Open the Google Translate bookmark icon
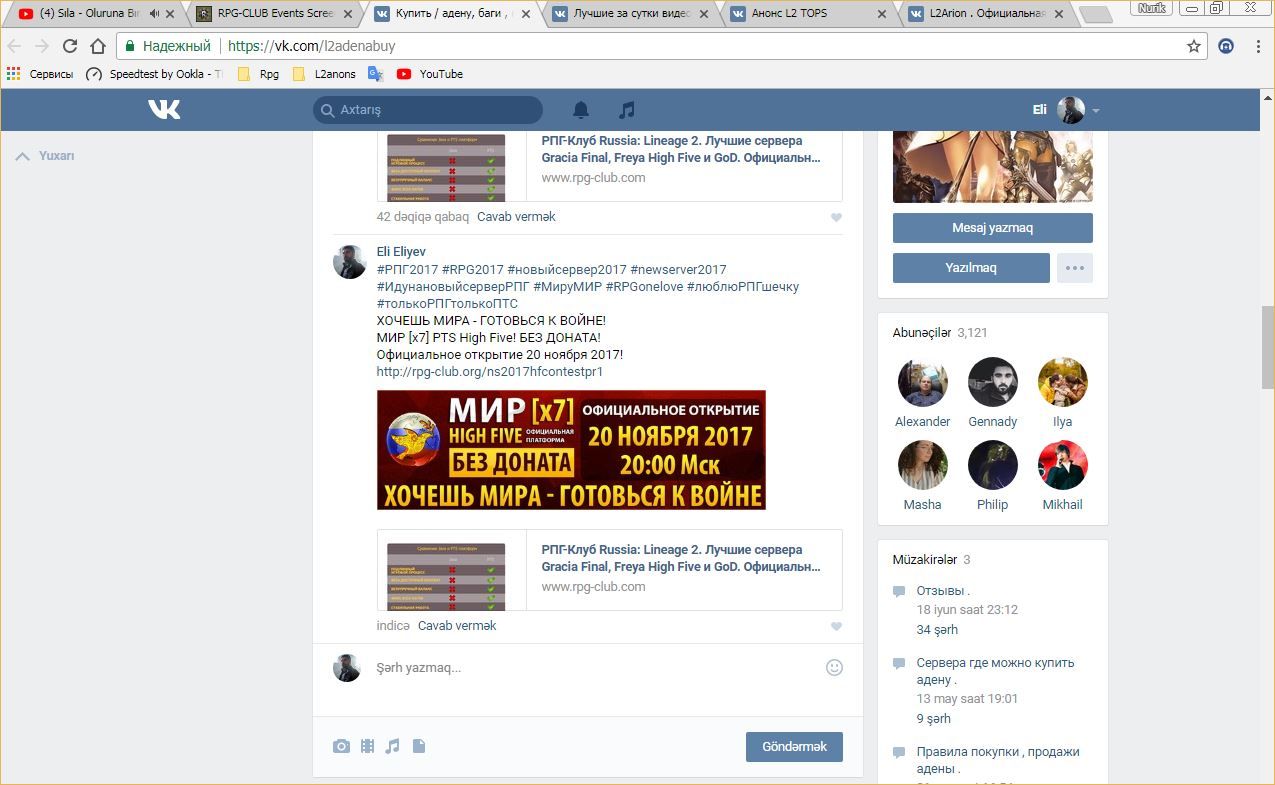This screenshot has height=785, width=1275. (x=376, y=74)
